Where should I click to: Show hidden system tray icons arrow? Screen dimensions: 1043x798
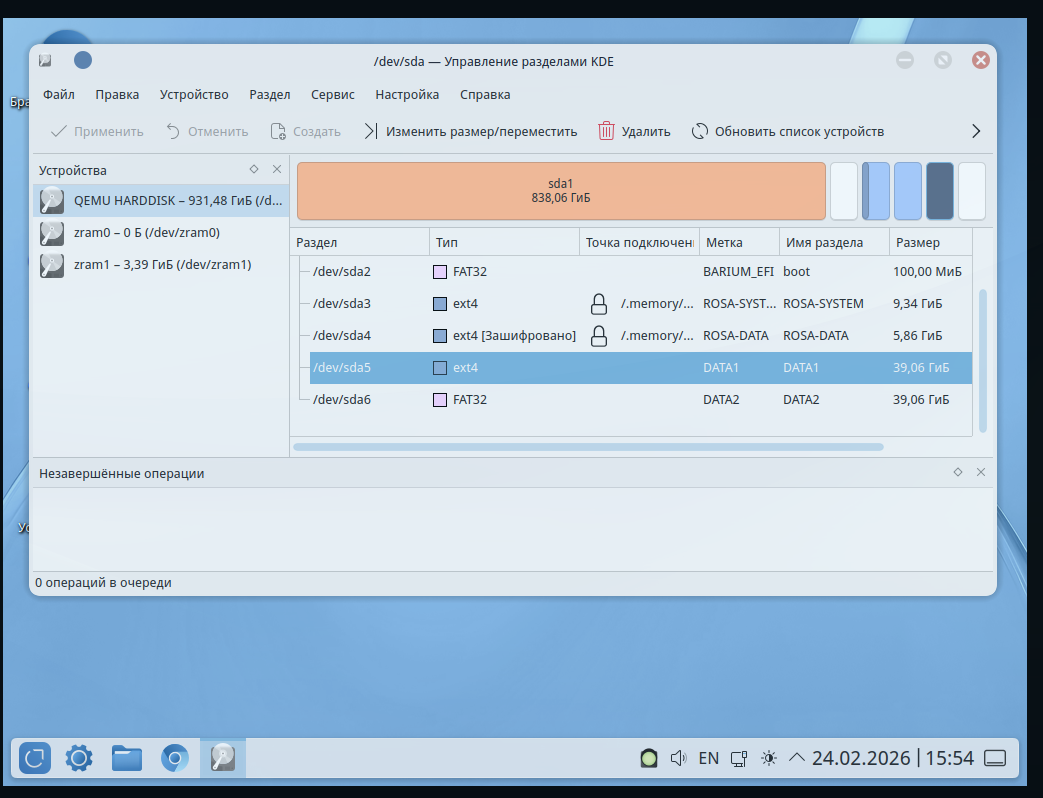797,758
